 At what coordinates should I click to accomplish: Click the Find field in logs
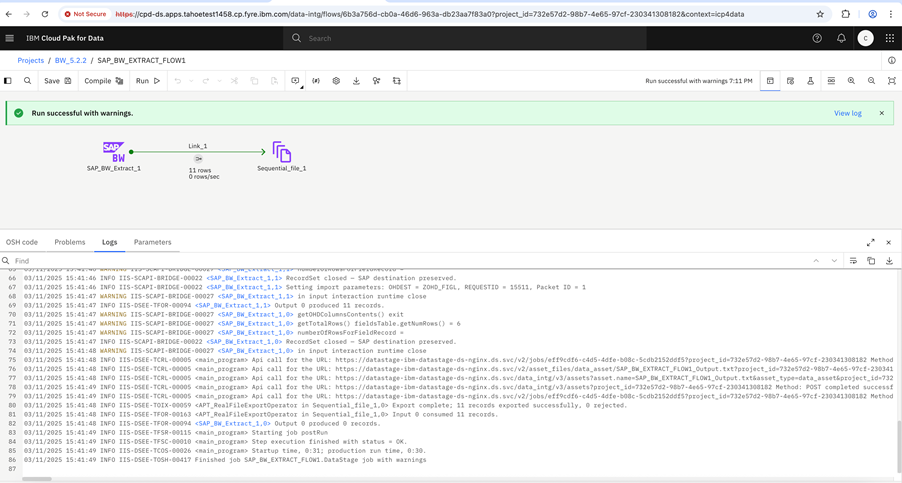click(x=403, y=260)
